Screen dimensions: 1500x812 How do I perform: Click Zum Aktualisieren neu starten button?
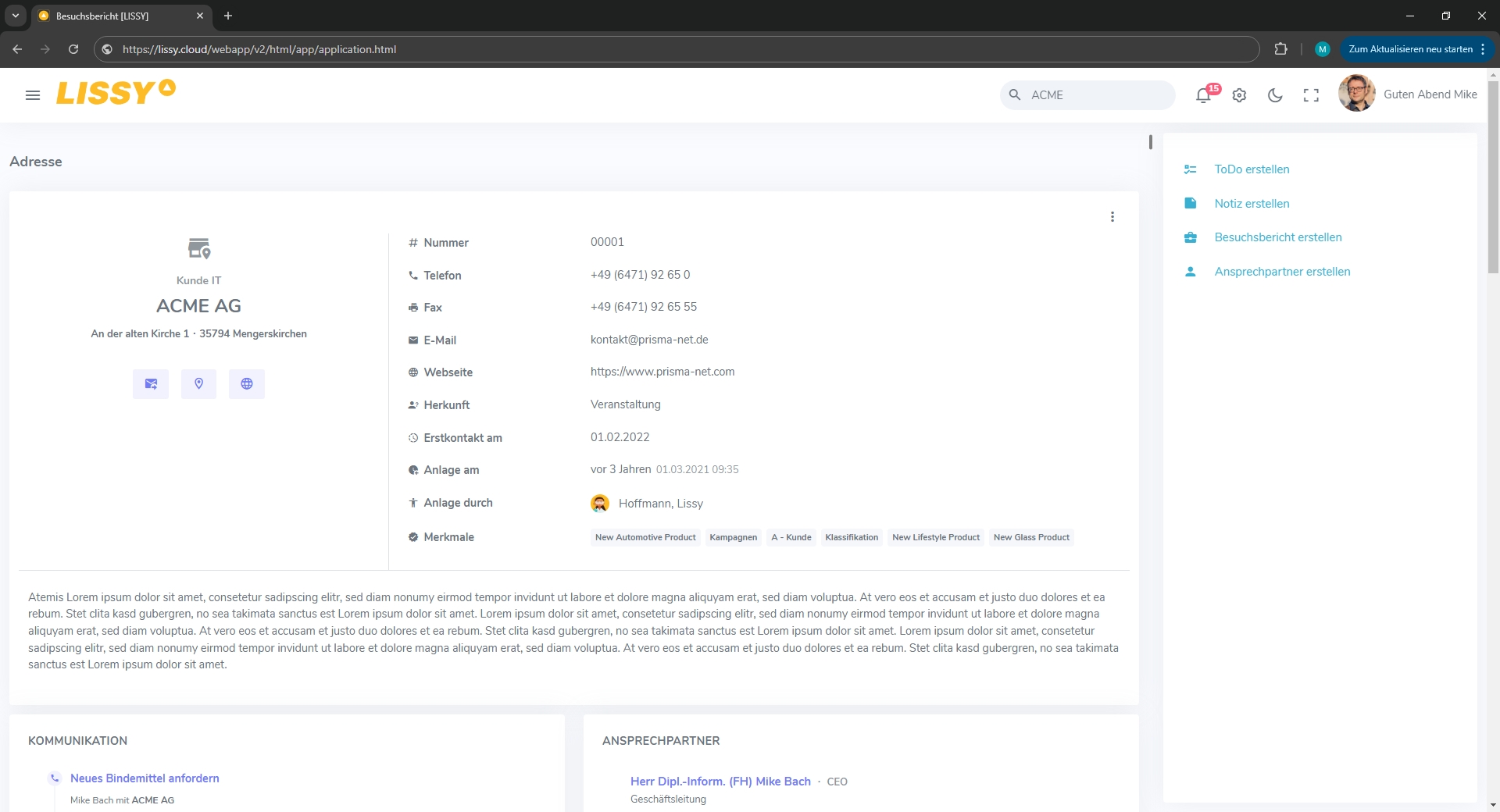point(1410,49)
